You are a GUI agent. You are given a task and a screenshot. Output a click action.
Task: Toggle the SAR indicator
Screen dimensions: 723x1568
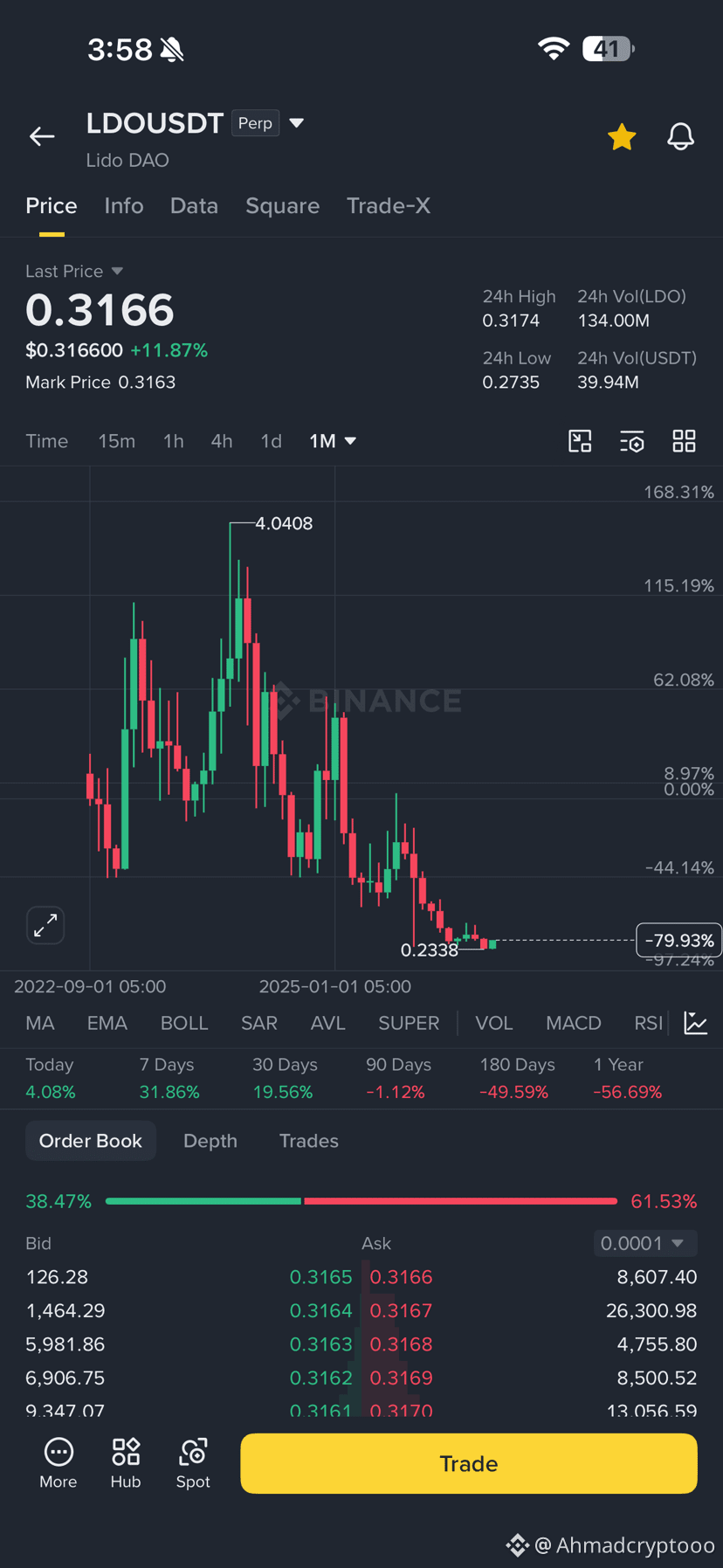(259, 1023)
